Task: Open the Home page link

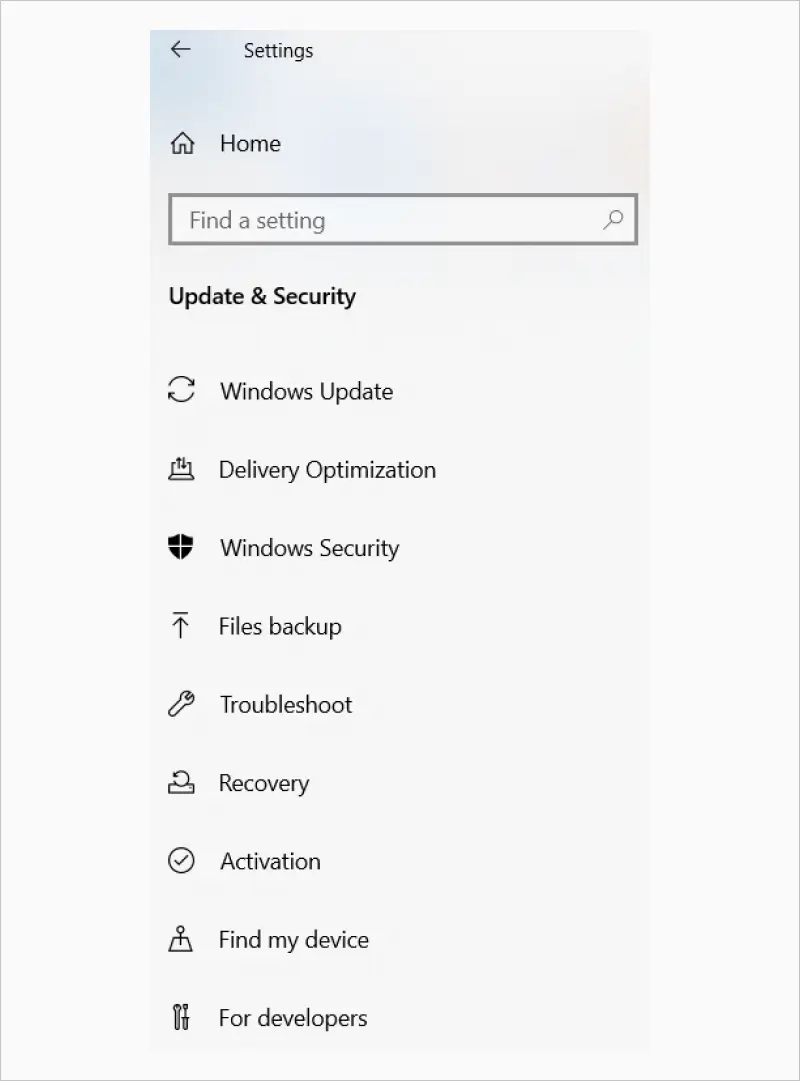Action: [250, 143]
